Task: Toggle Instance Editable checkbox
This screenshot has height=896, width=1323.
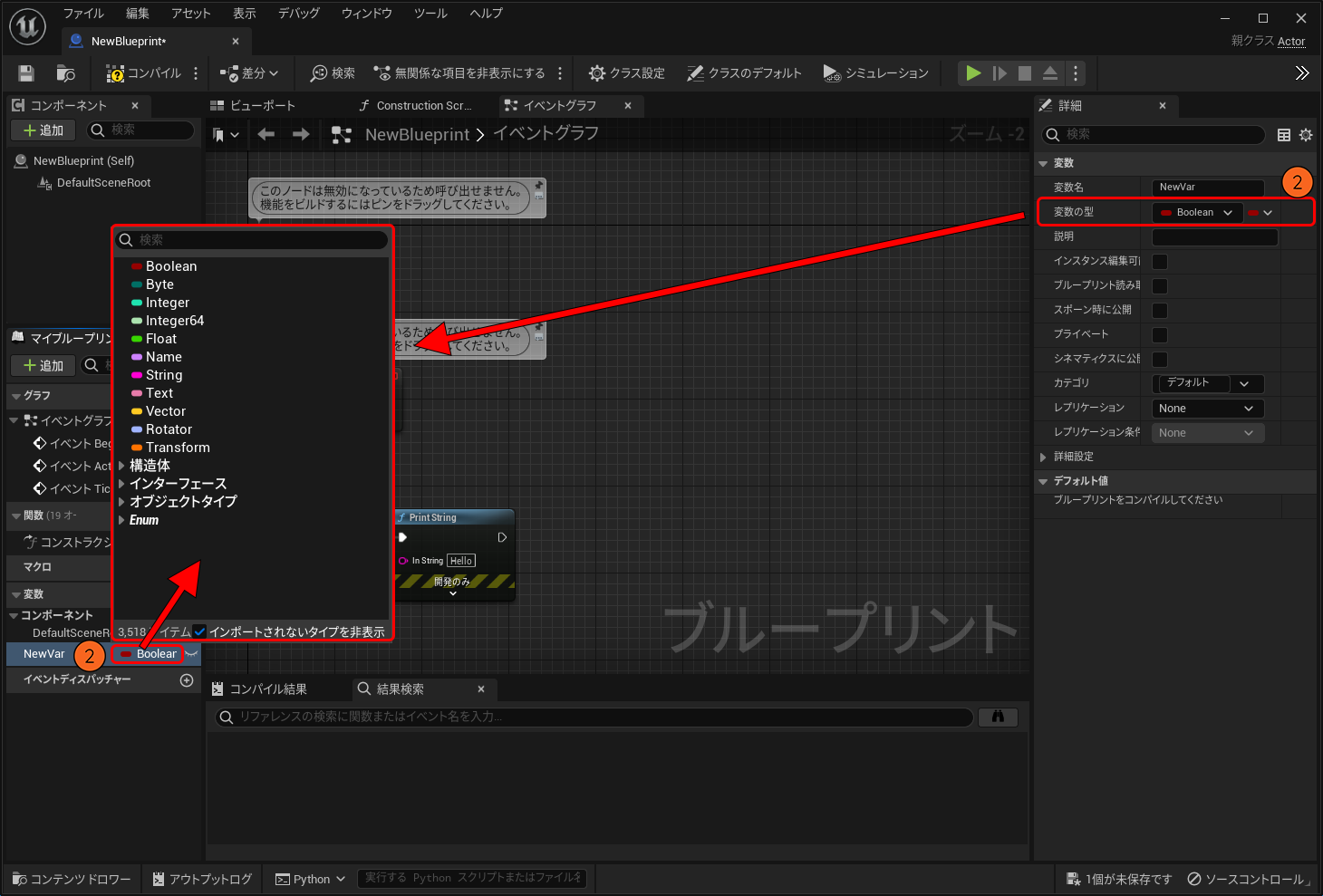Action: pos(1160,262)
